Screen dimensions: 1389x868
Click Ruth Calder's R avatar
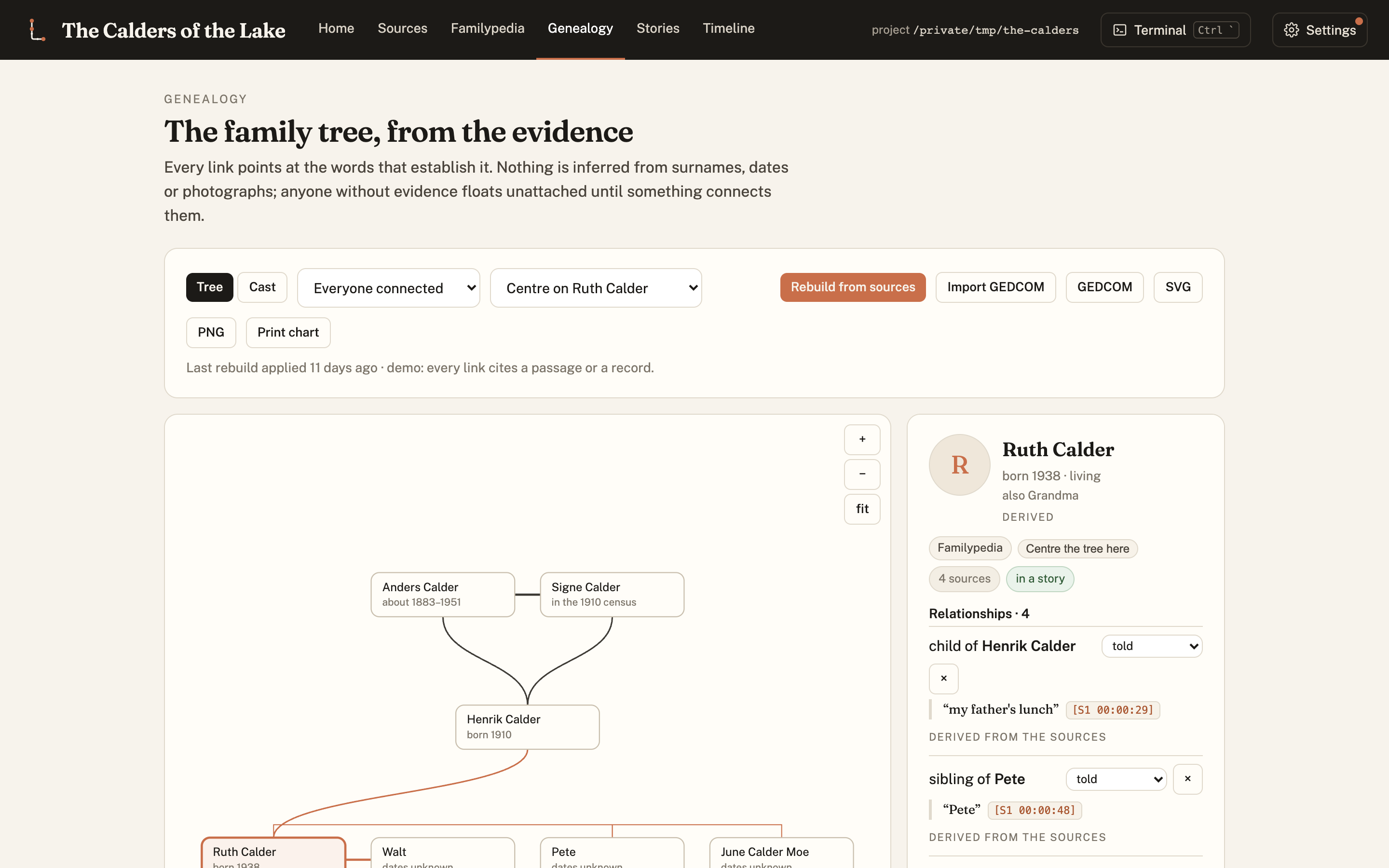click(x=960, y=464)
